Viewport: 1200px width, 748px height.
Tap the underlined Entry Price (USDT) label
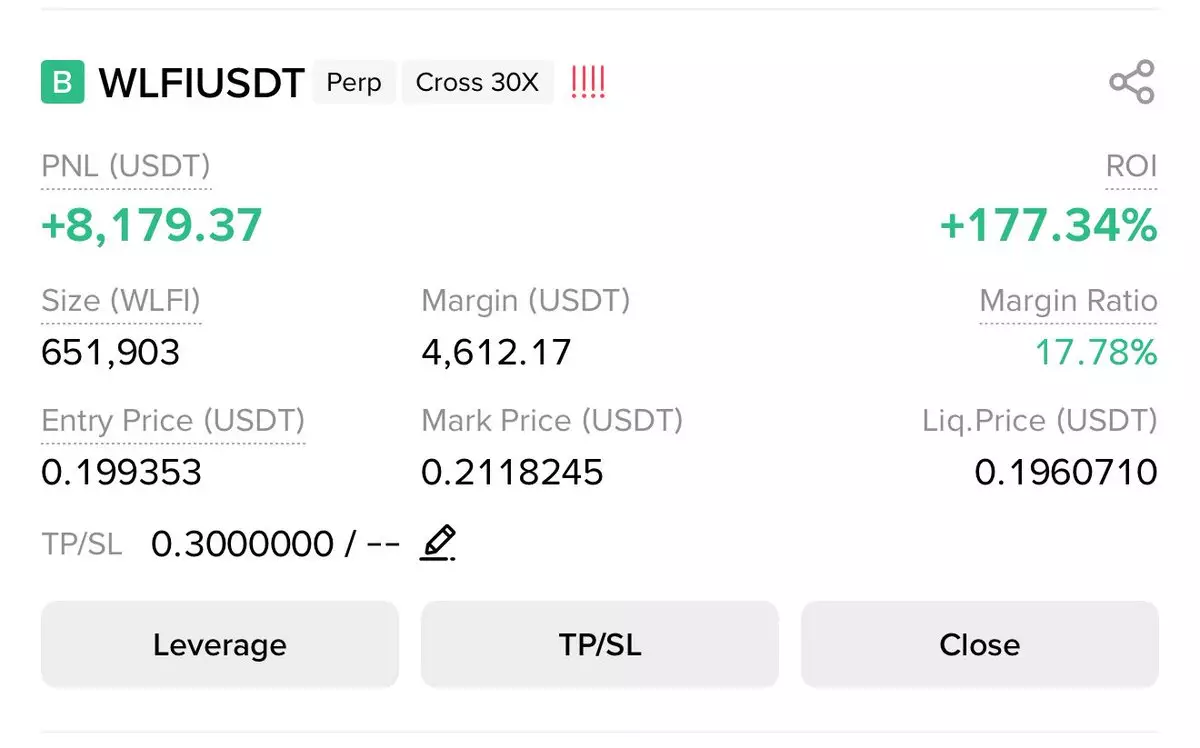(173, 421)
